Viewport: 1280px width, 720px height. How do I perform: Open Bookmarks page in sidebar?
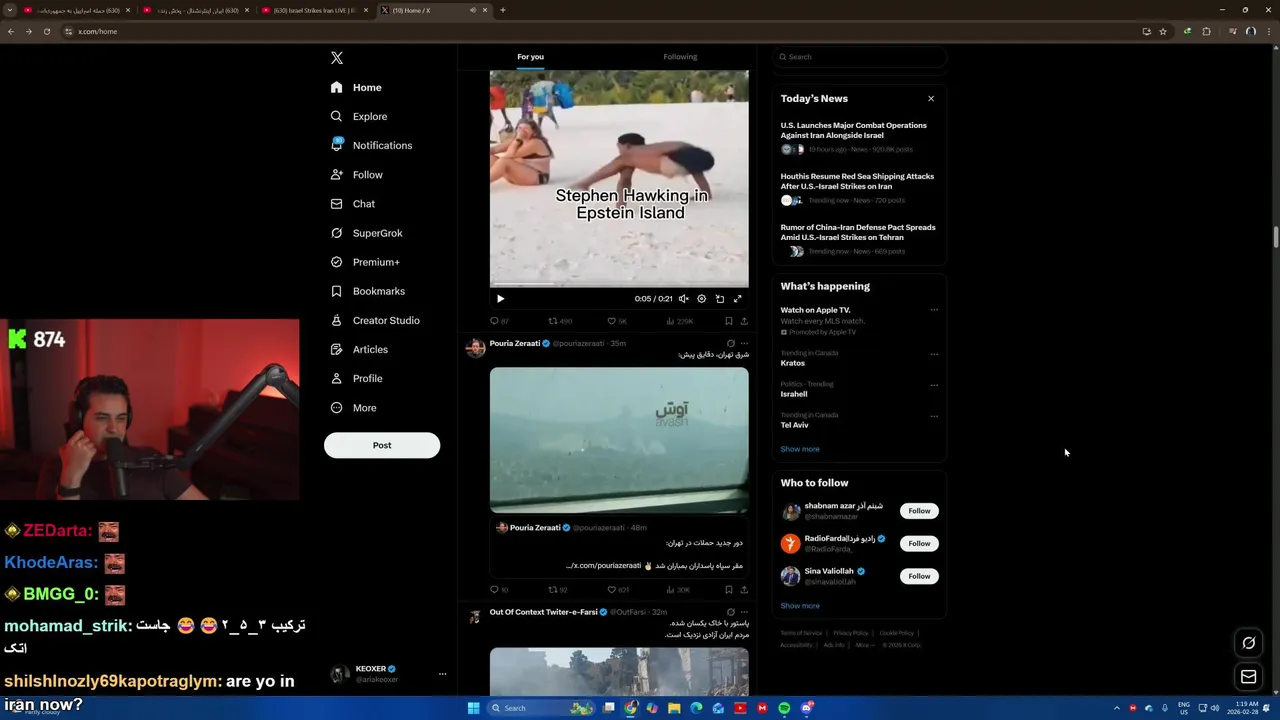pos(367,291)
